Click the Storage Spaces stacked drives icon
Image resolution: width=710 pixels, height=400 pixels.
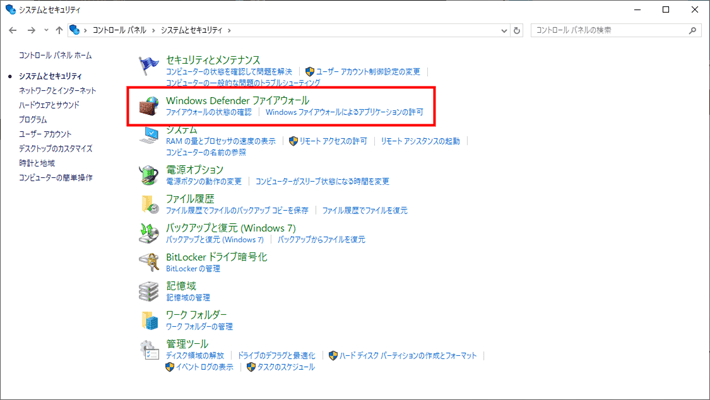tap(149, 291)
